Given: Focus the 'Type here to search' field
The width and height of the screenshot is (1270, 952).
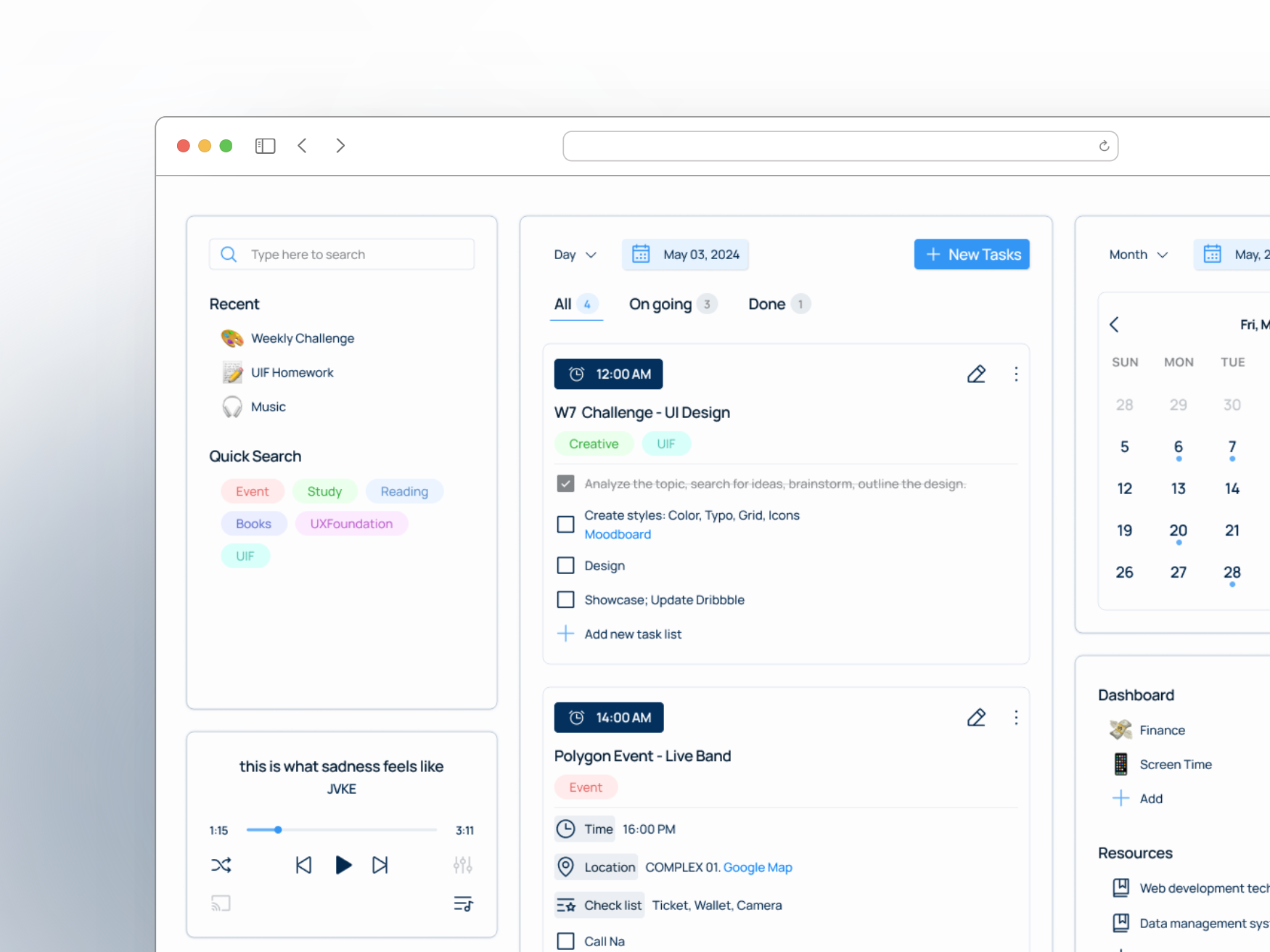Looking at the screenshot, I should pos(342,254).
